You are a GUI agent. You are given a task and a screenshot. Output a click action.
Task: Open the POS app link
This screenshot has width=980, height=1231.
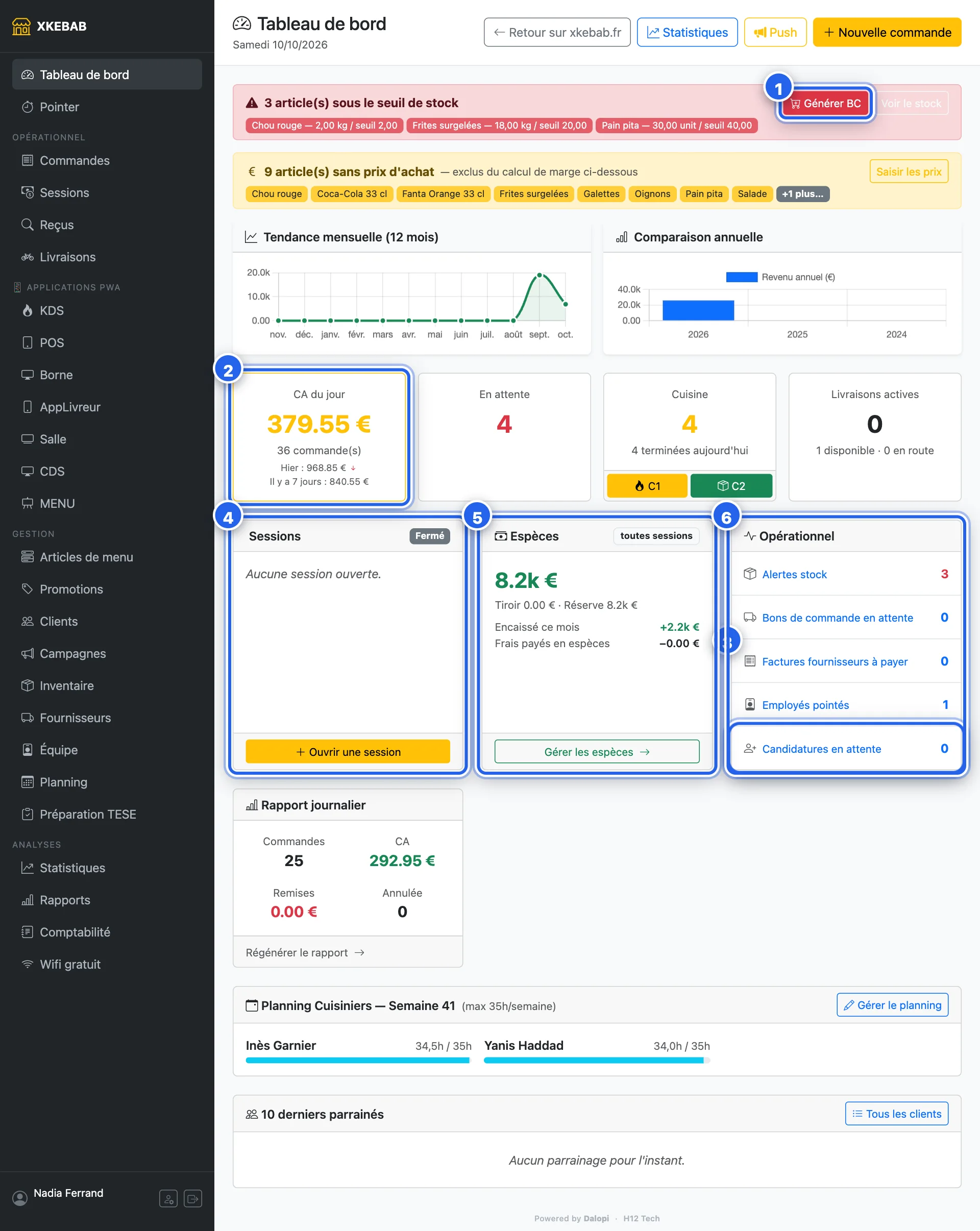click(x=107, y=342)
